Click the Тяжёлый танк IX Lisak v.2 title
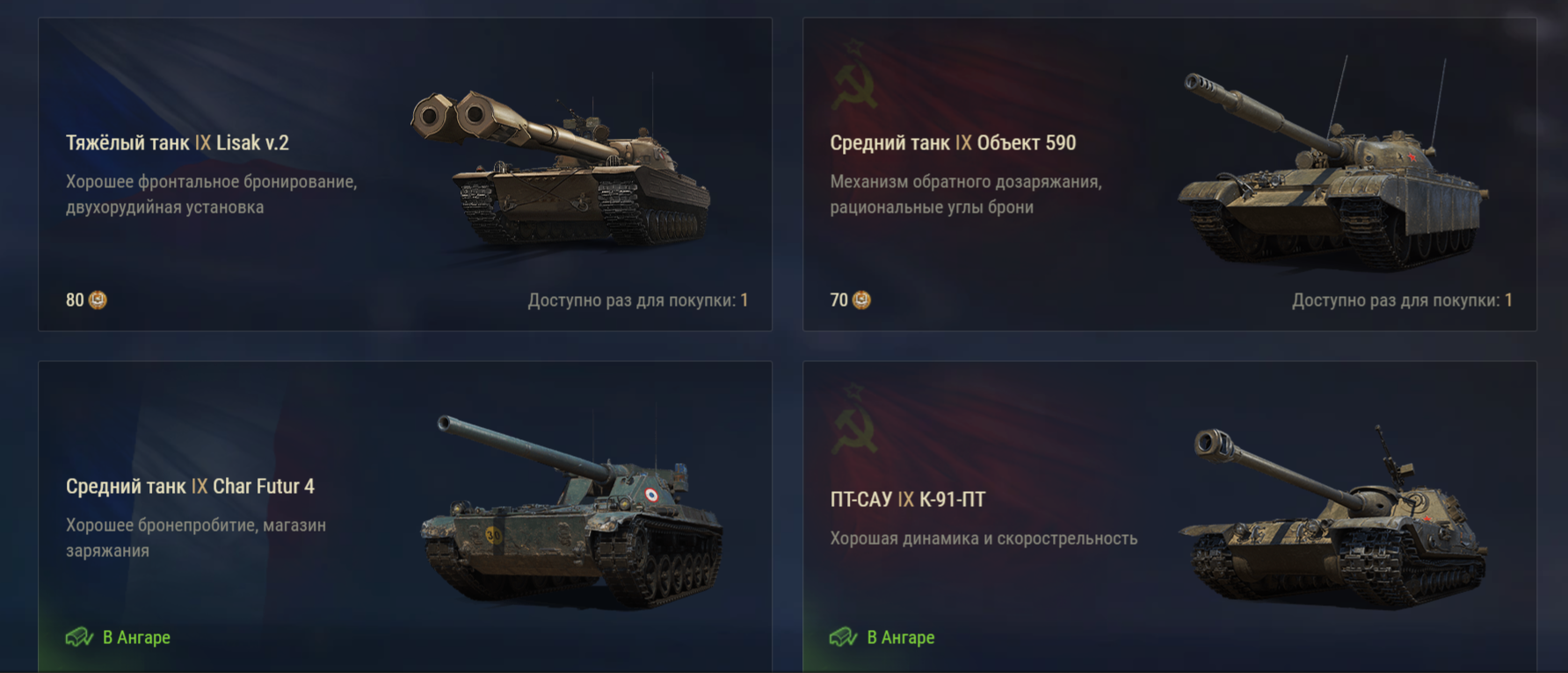The image size is (1568, 673). pyautogui.click(x=178, y=142)
